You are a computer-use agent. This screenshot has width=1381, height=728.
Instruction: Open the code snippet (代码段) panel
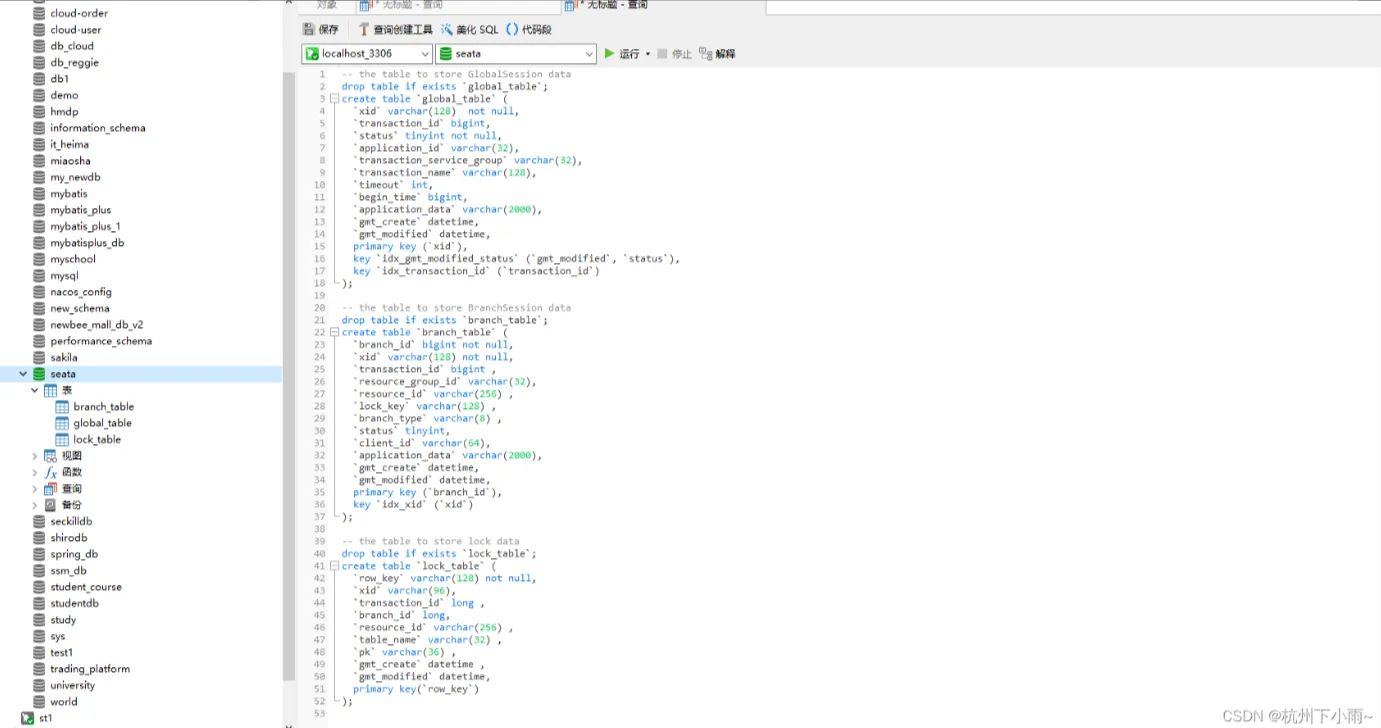pyautogui.click(x=529, y=29)
